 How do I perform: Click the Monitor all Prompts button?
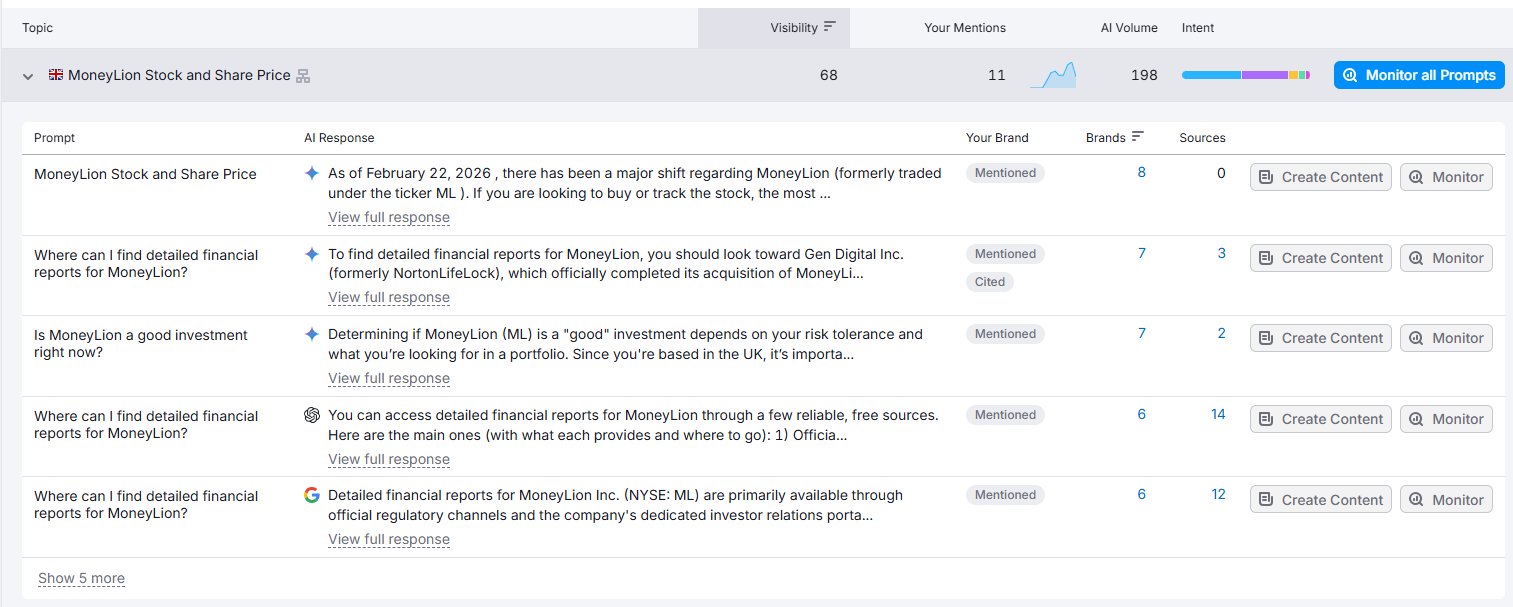click(1419, 75)
